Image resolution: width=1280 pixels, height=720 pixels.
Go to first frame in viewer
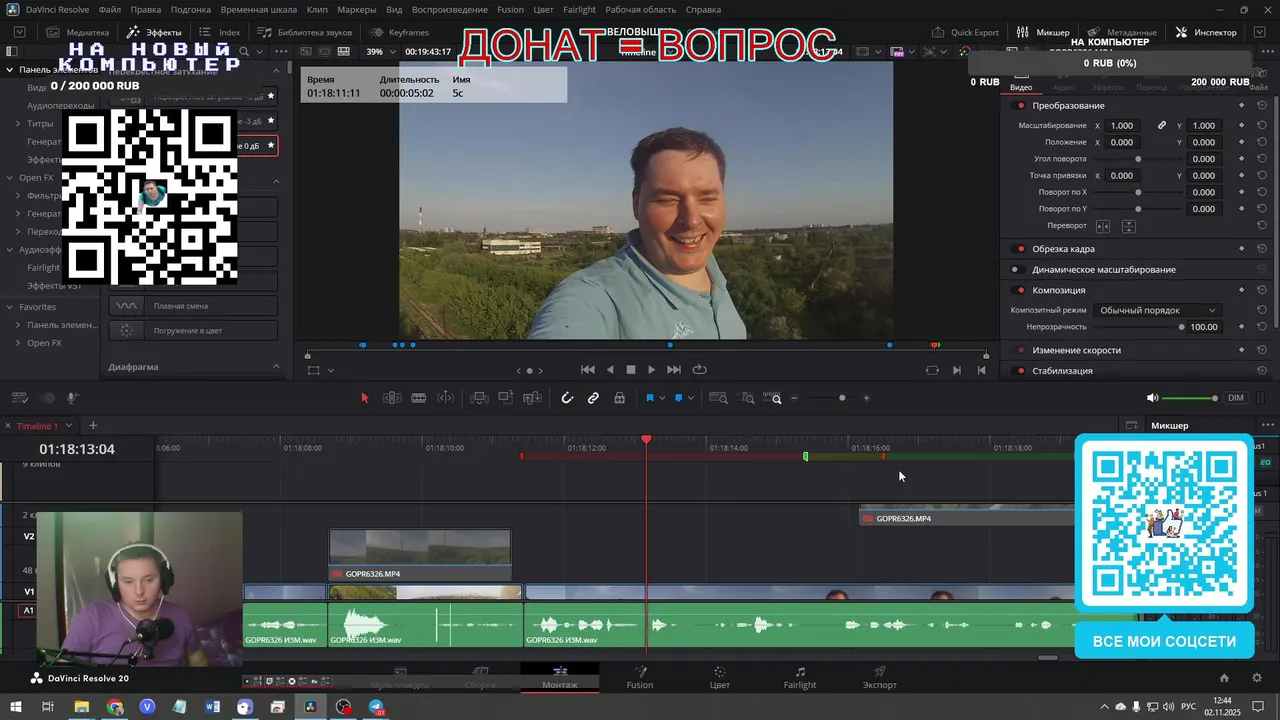(x=588, y=370)
